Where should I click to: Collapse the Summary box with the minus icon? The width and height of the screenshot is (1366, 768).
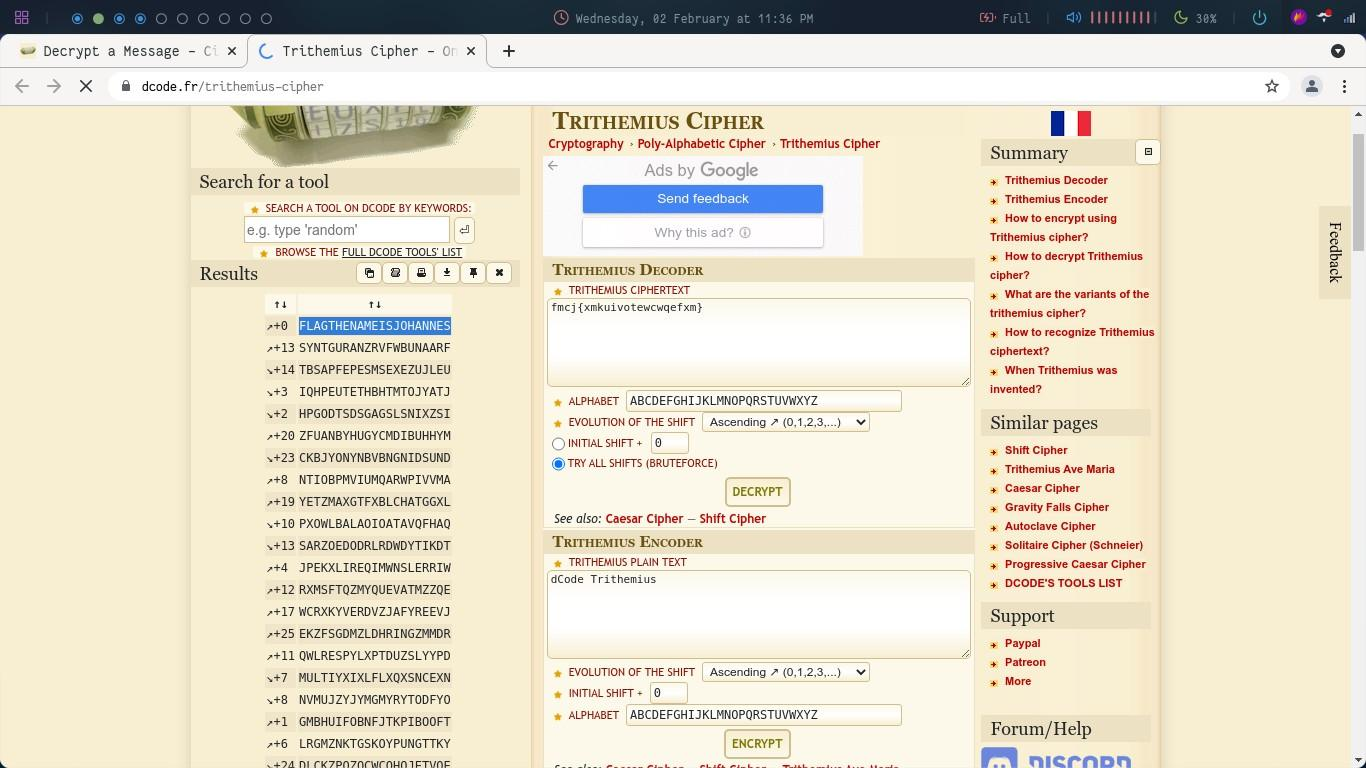1148,152
